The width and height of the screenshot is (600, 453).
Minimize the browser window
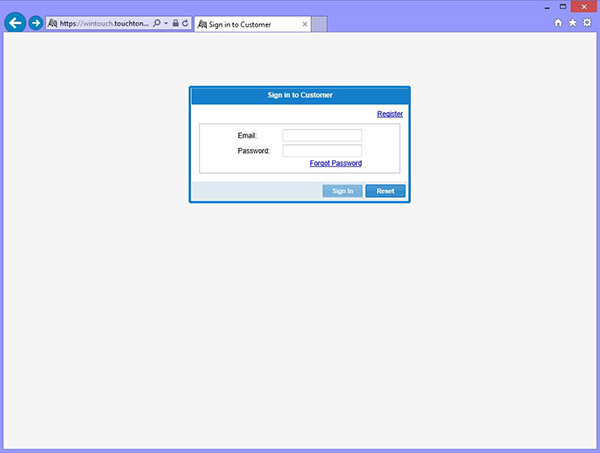(x=547, y=7)
